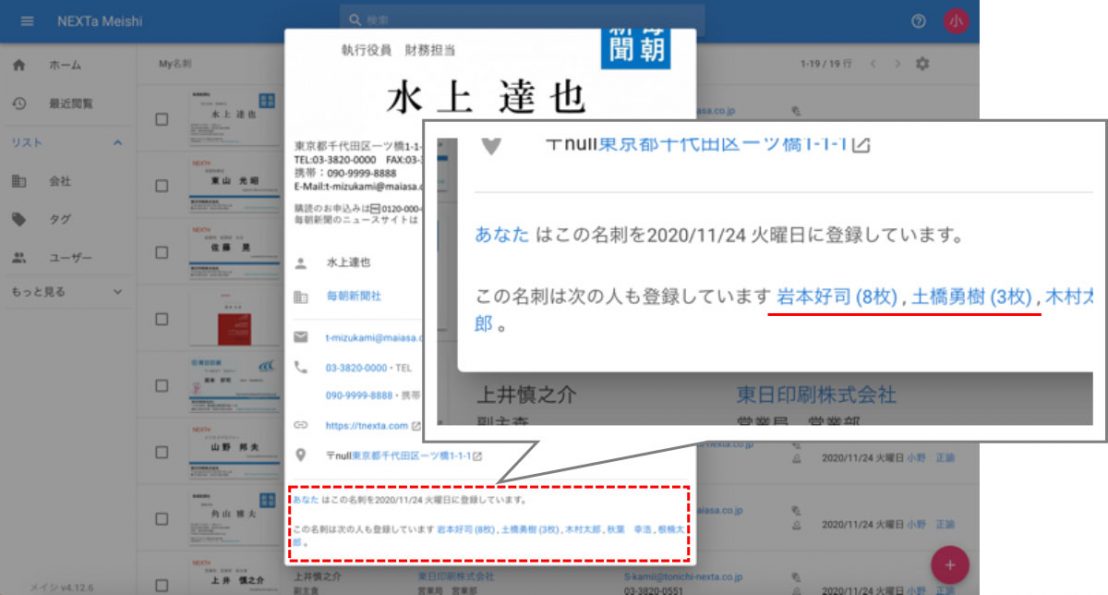Open タグ in the sidebar

coord(60,219)
